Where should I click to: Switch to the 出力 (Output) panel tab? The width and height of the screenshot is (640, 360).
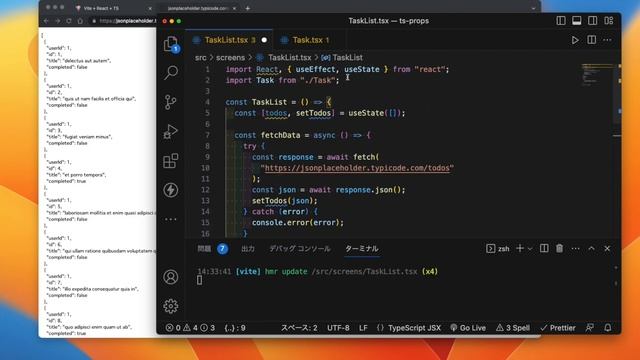248,249
